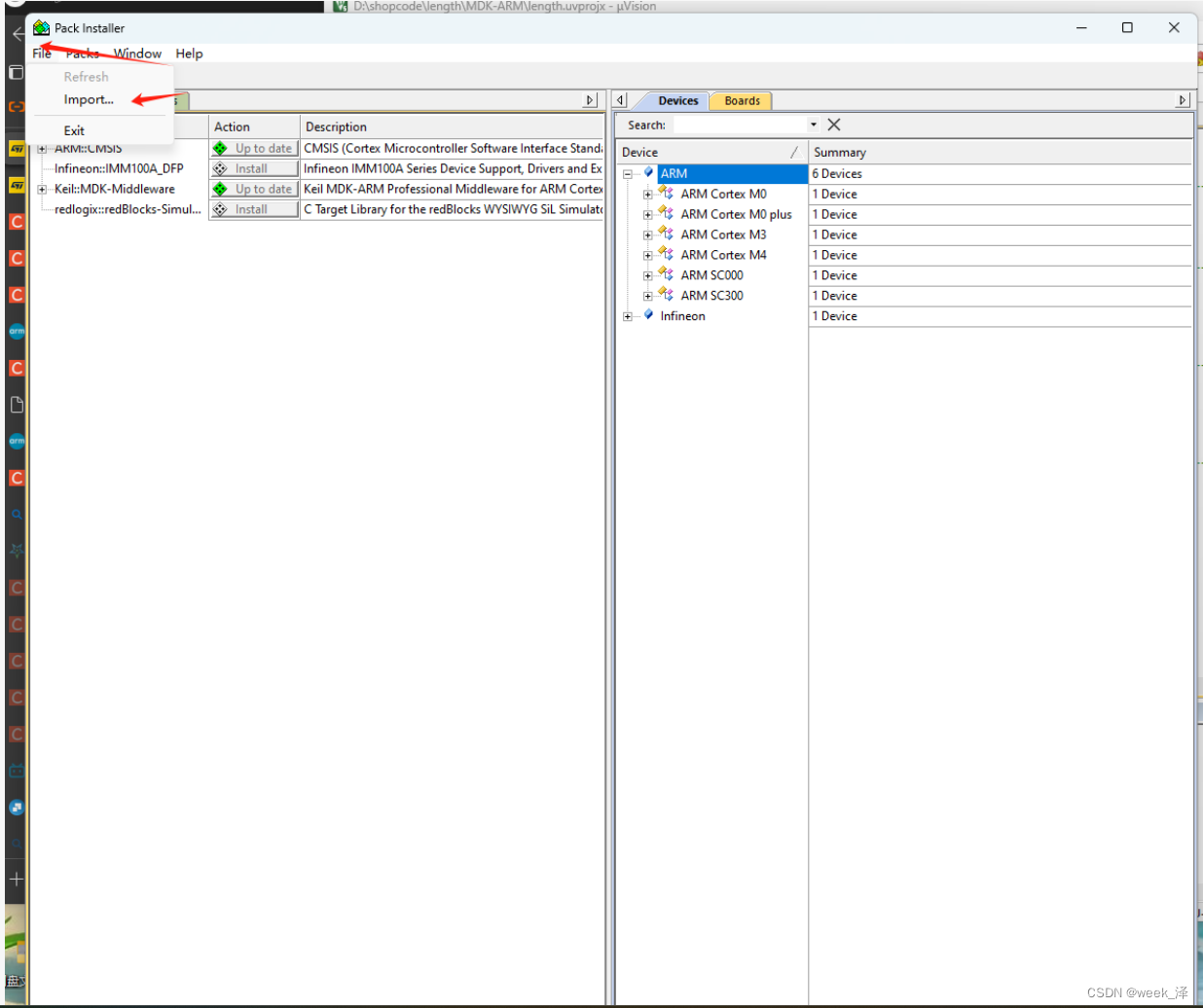The height and width of the screenshot is (1008, 1203).
Task: Click the back arrow in the browser sidebar
Action: click(x=17, y=33)
